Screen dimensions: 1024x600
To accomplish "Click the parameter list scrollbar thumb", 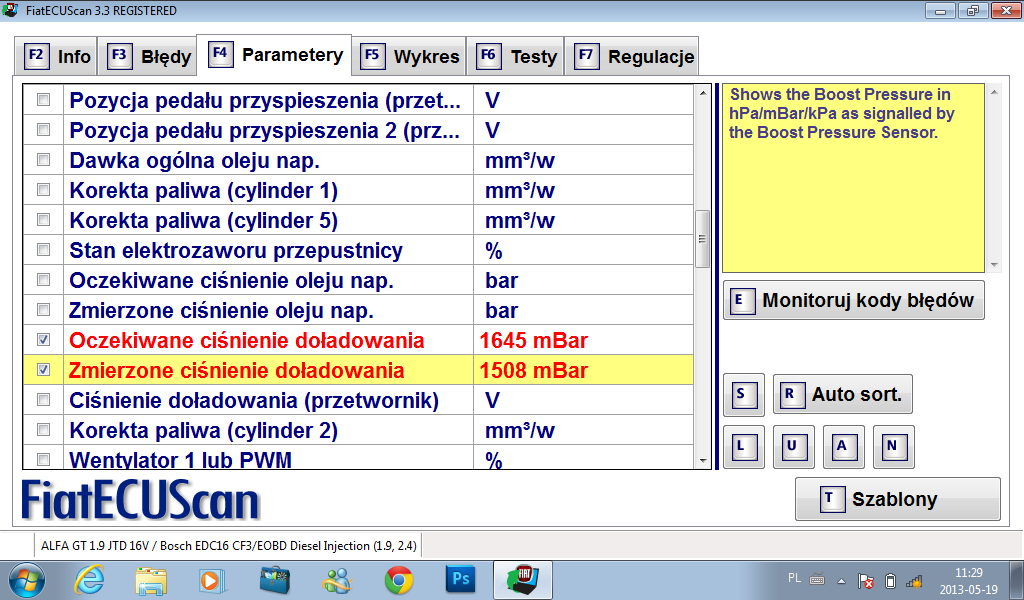I will (x=703, y=239).
